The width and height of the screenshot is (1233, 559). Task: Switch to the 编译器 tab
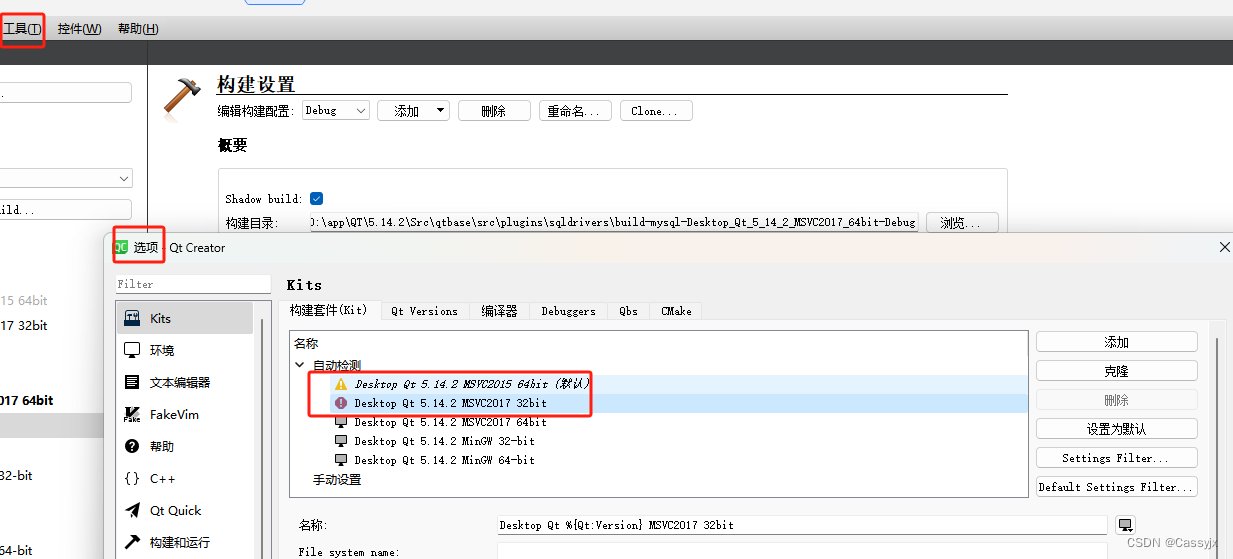click(499, 311)
